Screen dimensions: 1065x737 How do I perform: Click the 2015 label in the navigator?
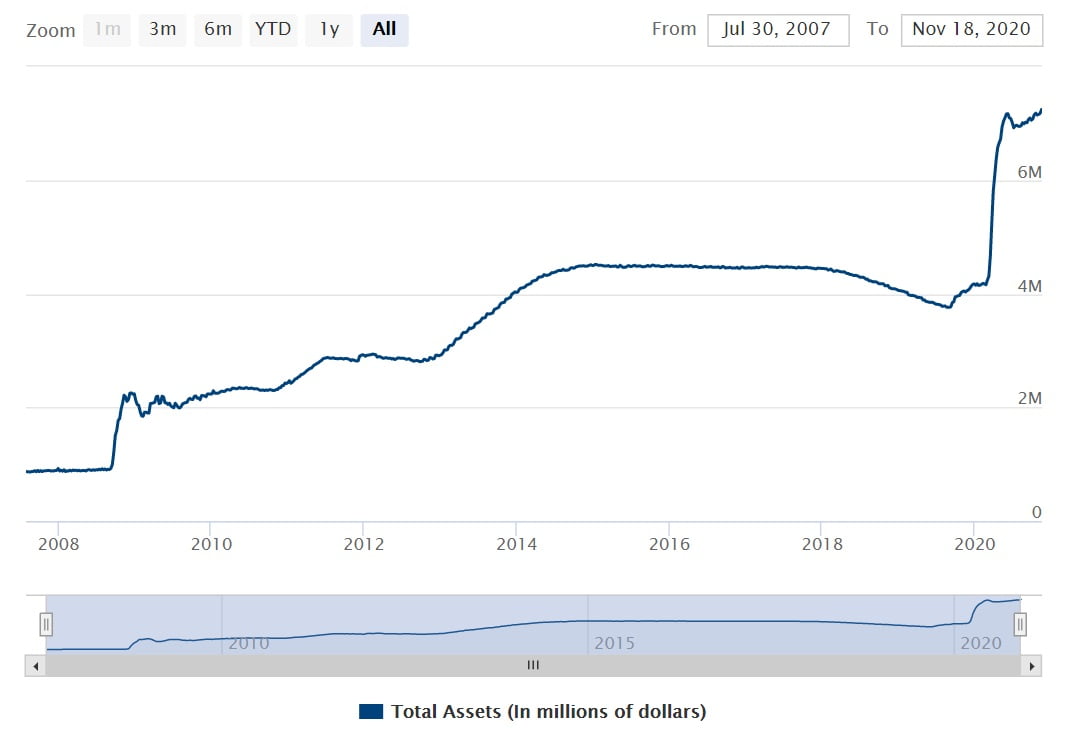tap(614, 643)
